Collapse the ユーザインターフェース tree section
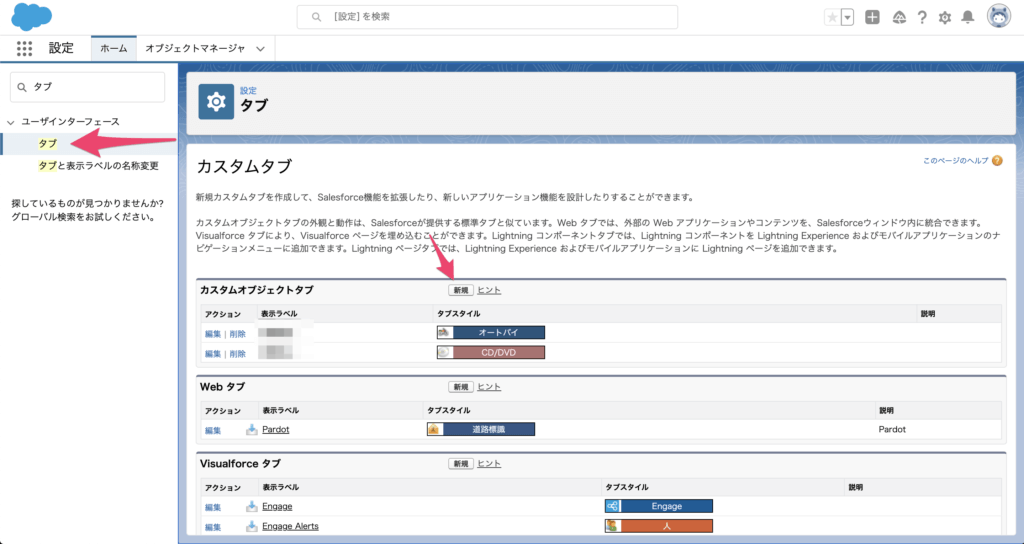The height and width of the screenshot is (544, 1024). point(10,122)
